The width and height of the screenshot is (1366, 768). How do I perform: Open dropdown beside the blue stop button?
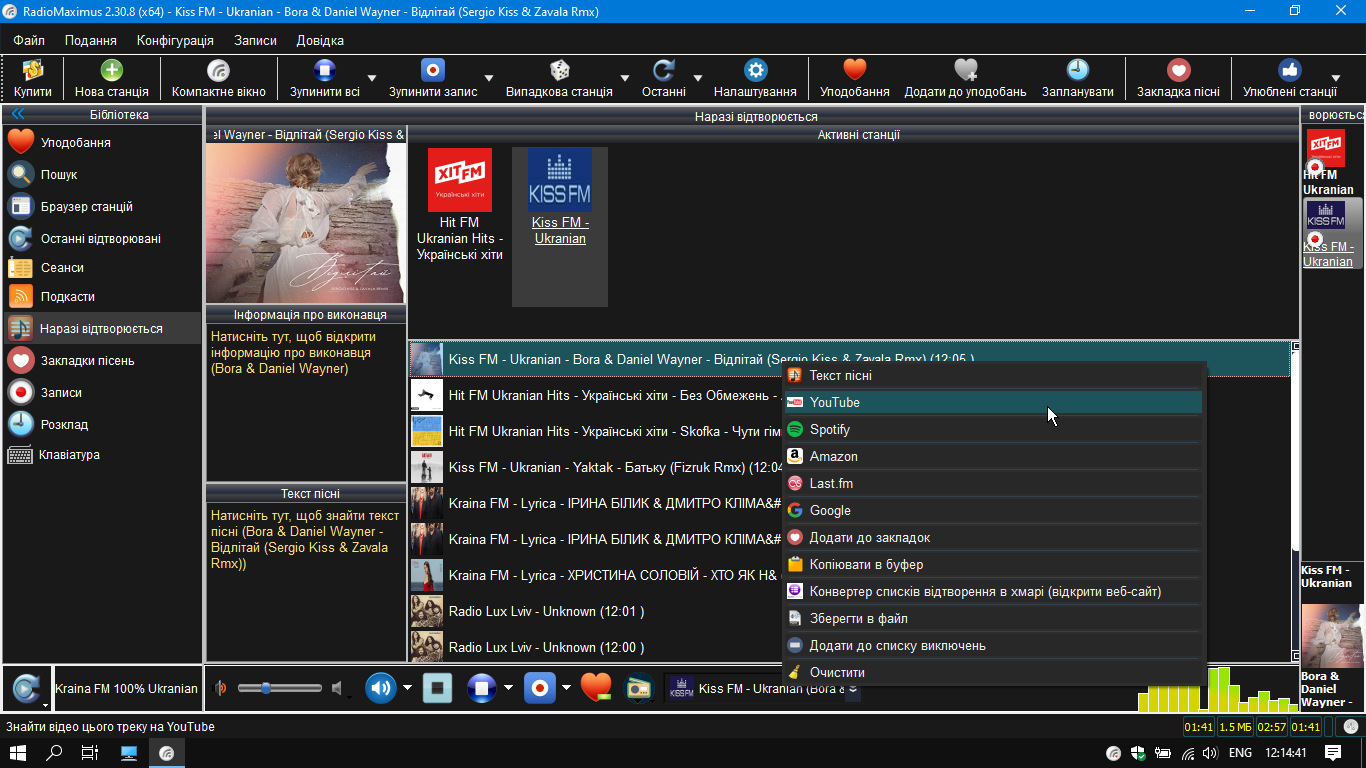tap(508, 688)
